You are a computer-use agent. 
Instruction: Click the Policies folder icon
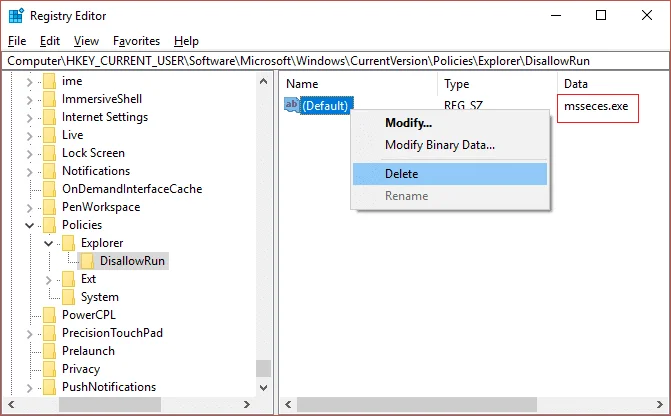49,225
